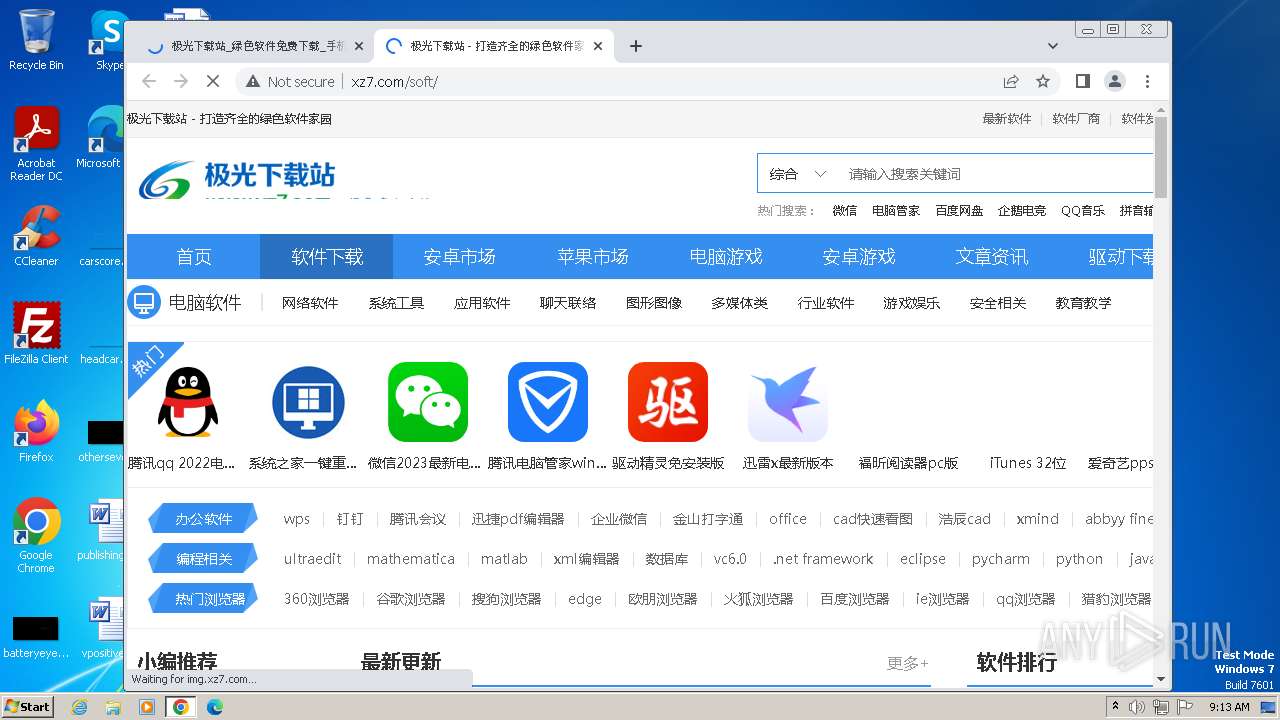The image size is (1280, 720).
Task: Open a new tab
Action: [x=636, y=46]
